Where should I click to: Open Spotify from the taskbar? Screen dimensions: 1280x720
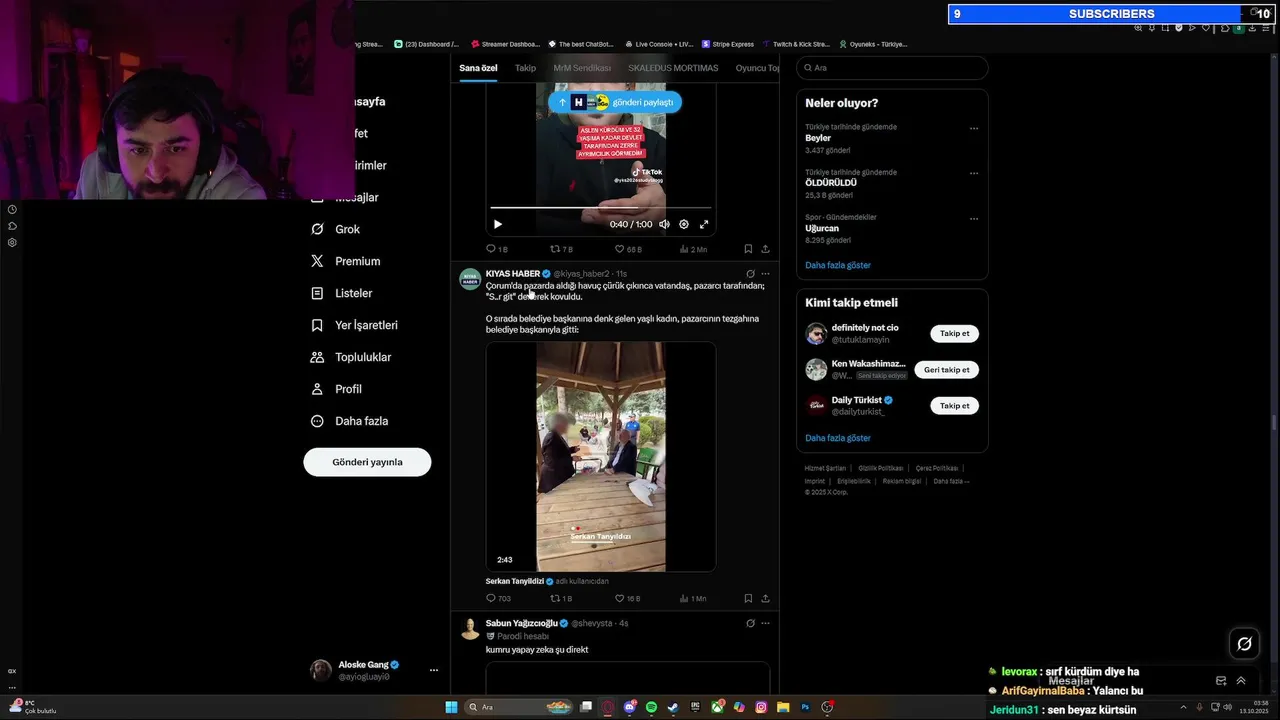651,707
